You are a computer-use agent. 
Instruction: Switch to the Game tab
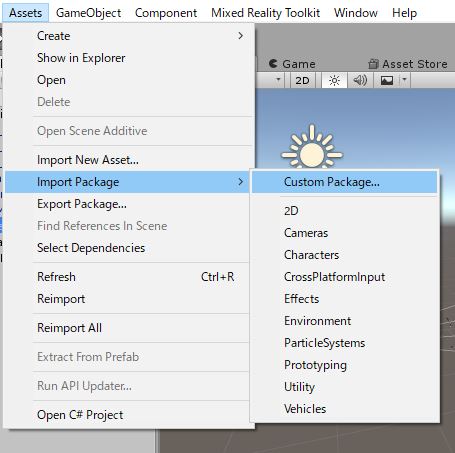(x=292, y=64)
